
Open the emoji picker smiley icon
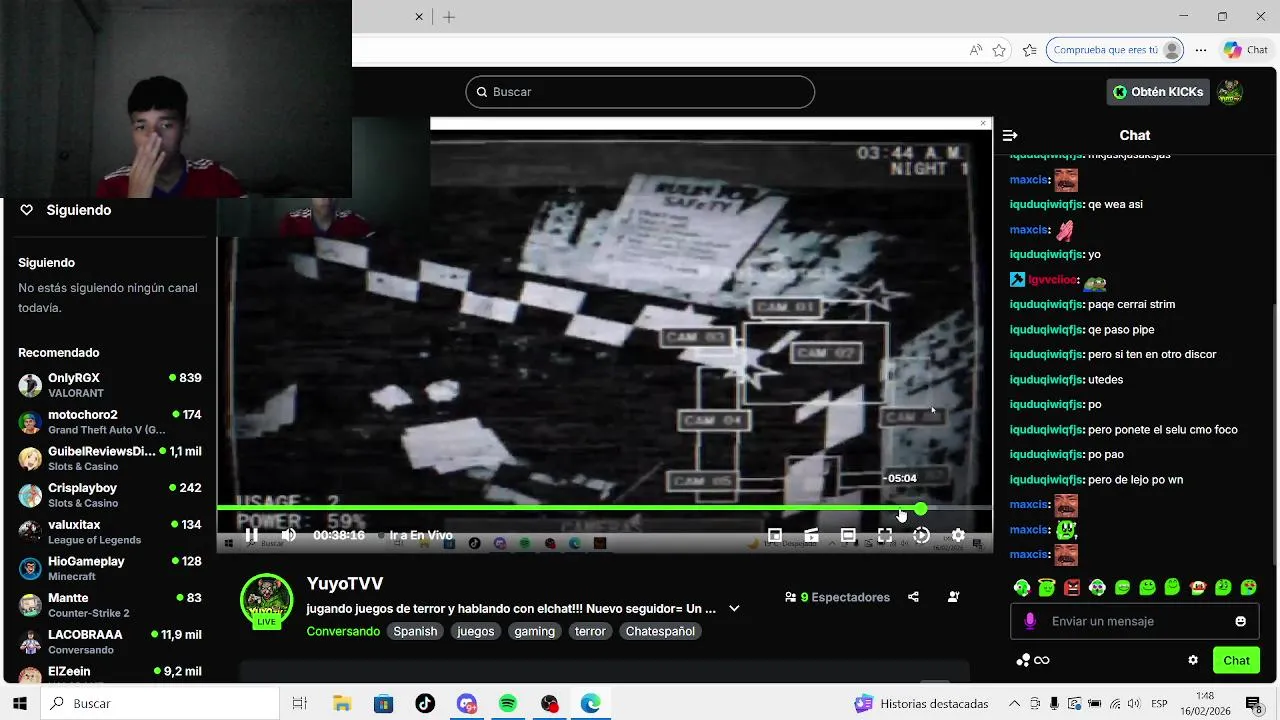coord(1241,621)
